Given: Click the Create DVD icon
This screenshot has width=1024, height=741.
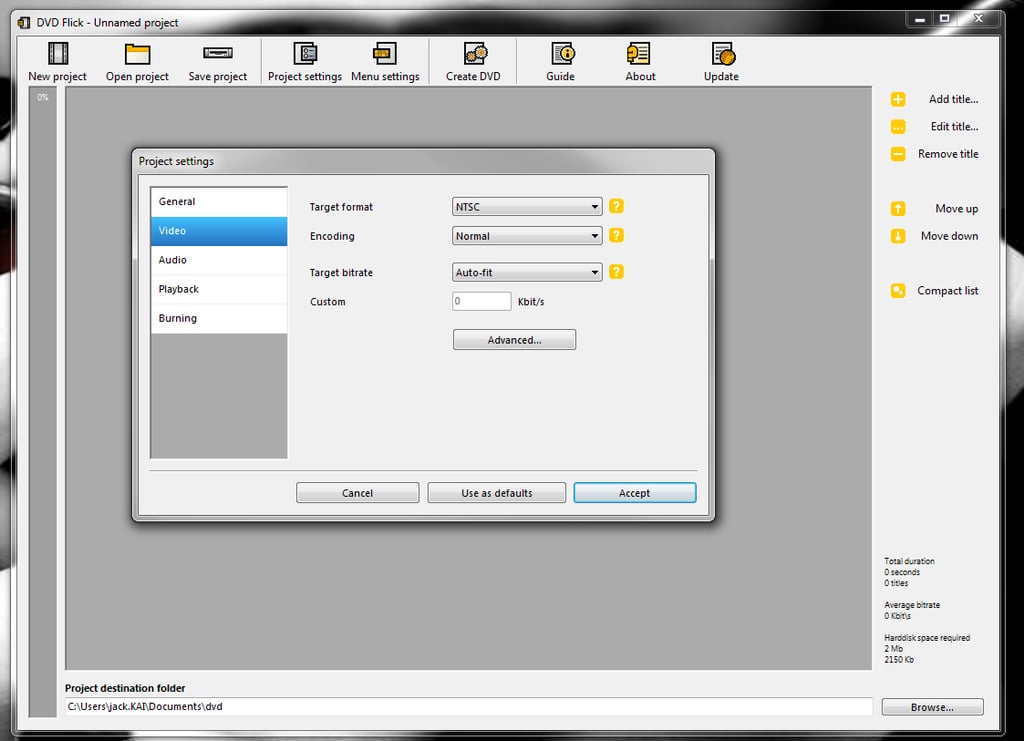Looking at the screenshot, I should 475,54.
